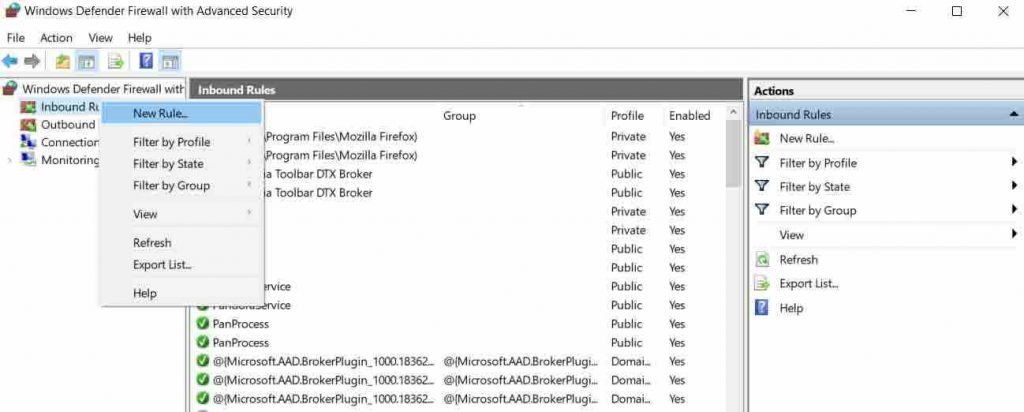Click the firewall icon in the title bar

click(11, 10)
